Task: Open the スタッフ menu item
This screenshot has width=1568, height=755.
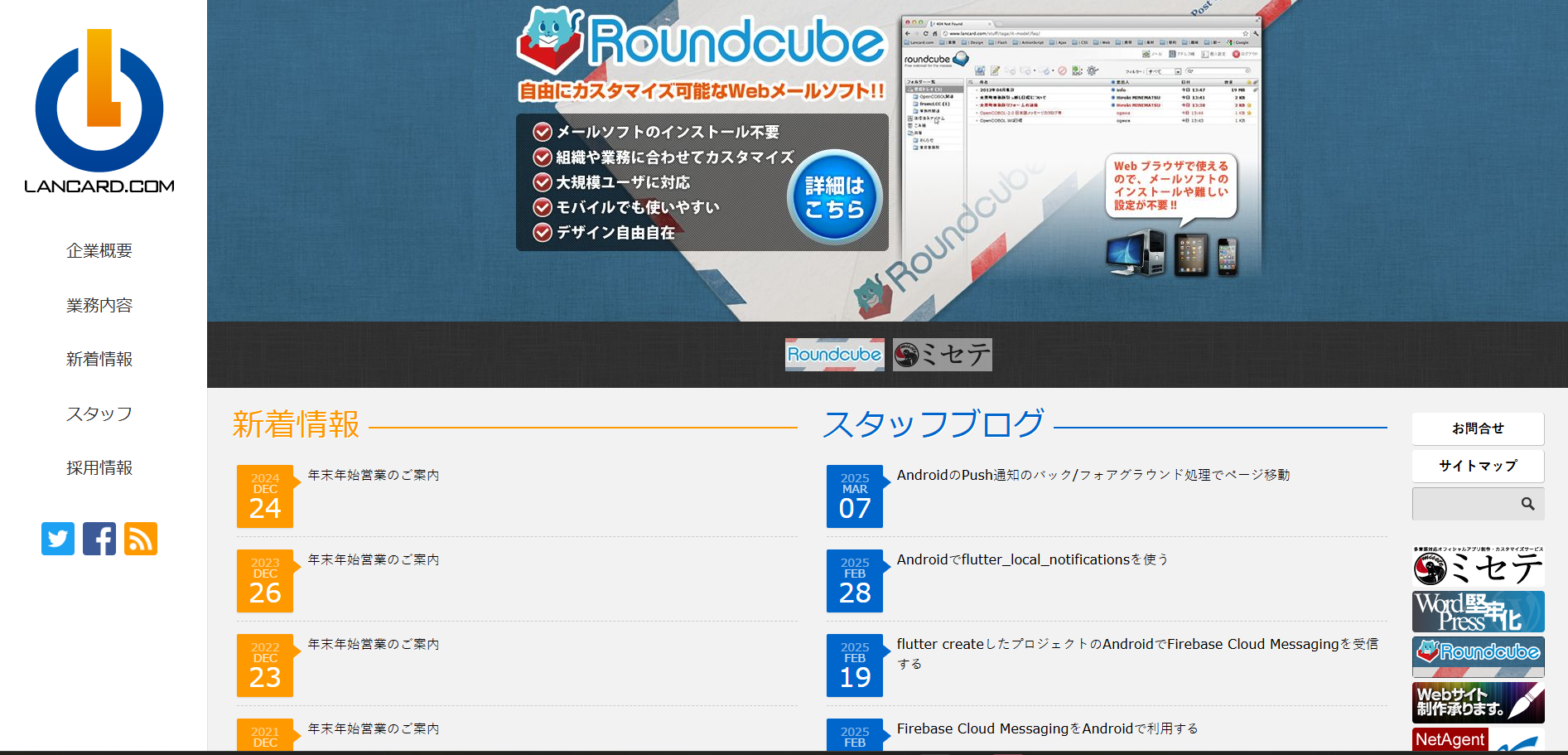Action: 99,414
